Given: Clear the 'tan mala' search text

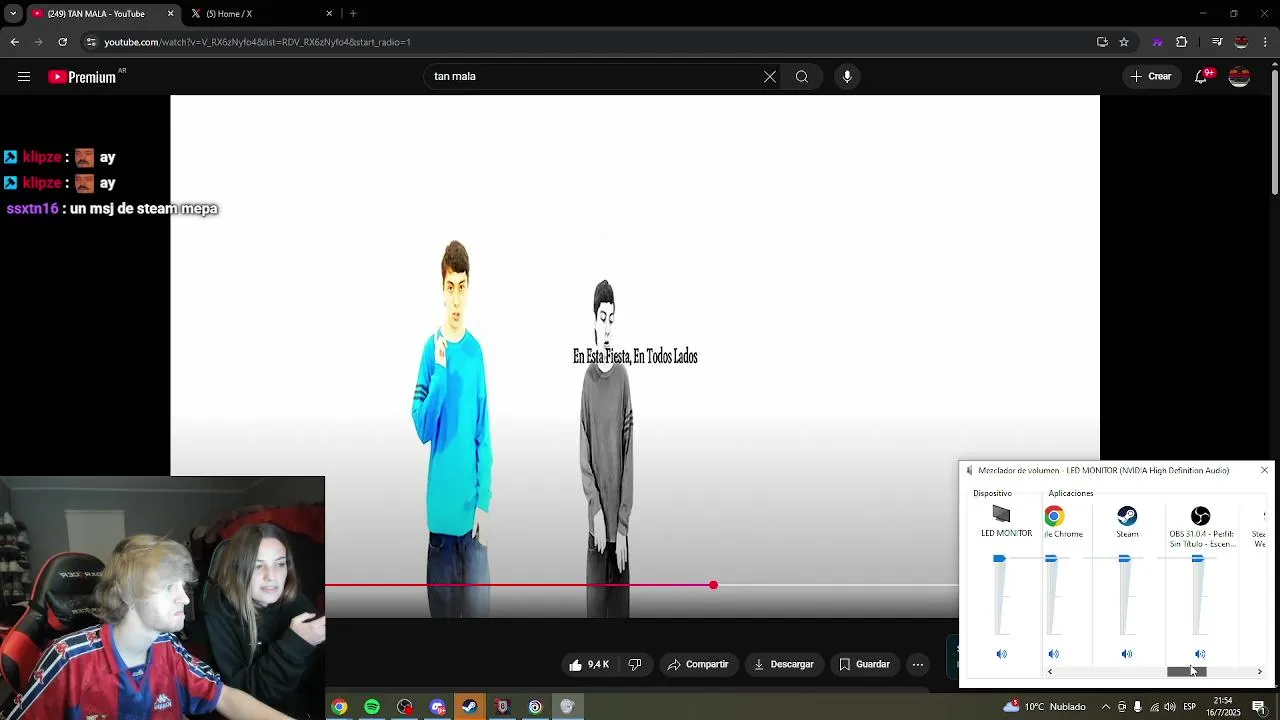Looking at the screenshot, I should click(770, 77).
